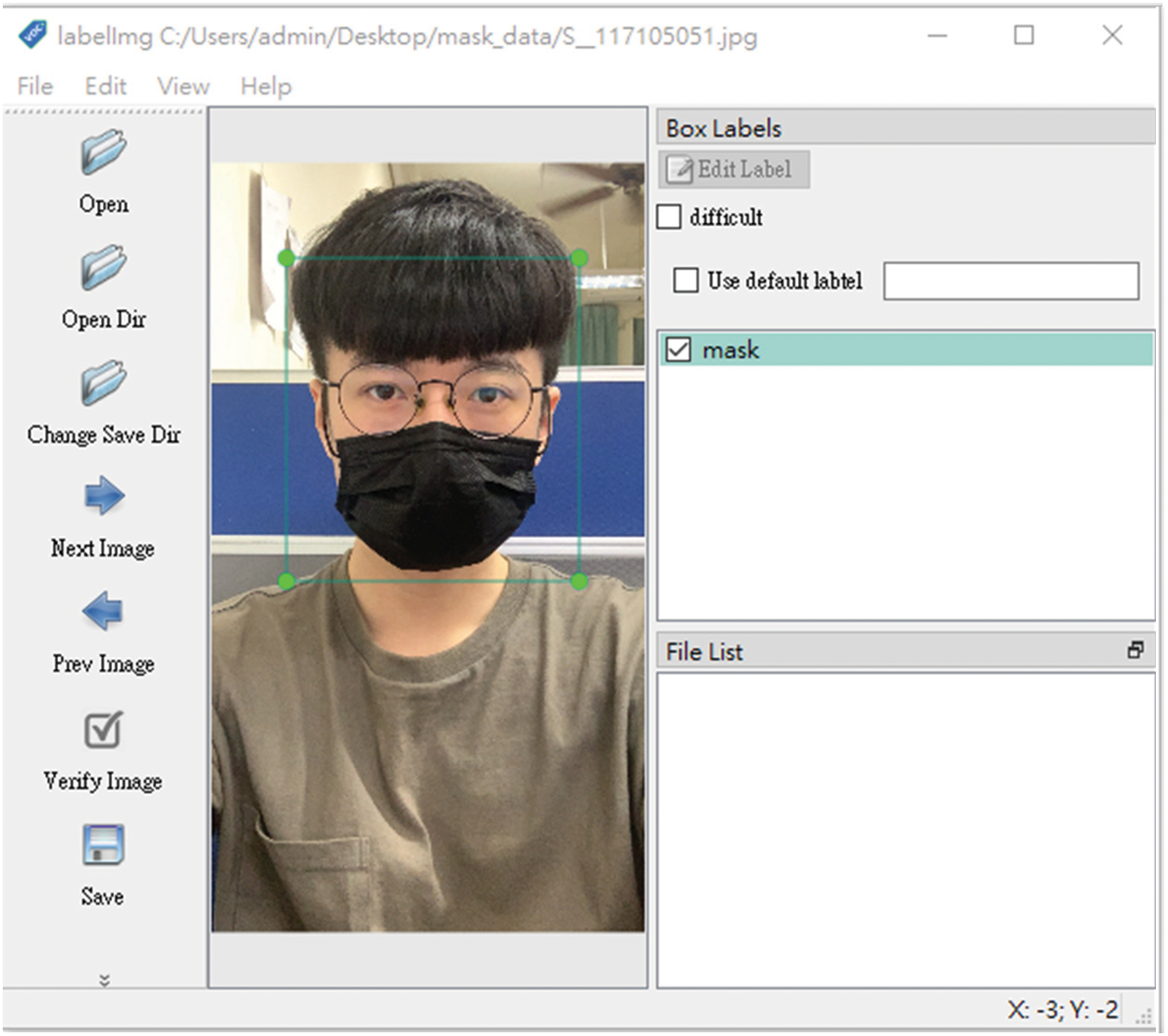Open the Edit menu
1168x1036 pixels.
(106, 86)
